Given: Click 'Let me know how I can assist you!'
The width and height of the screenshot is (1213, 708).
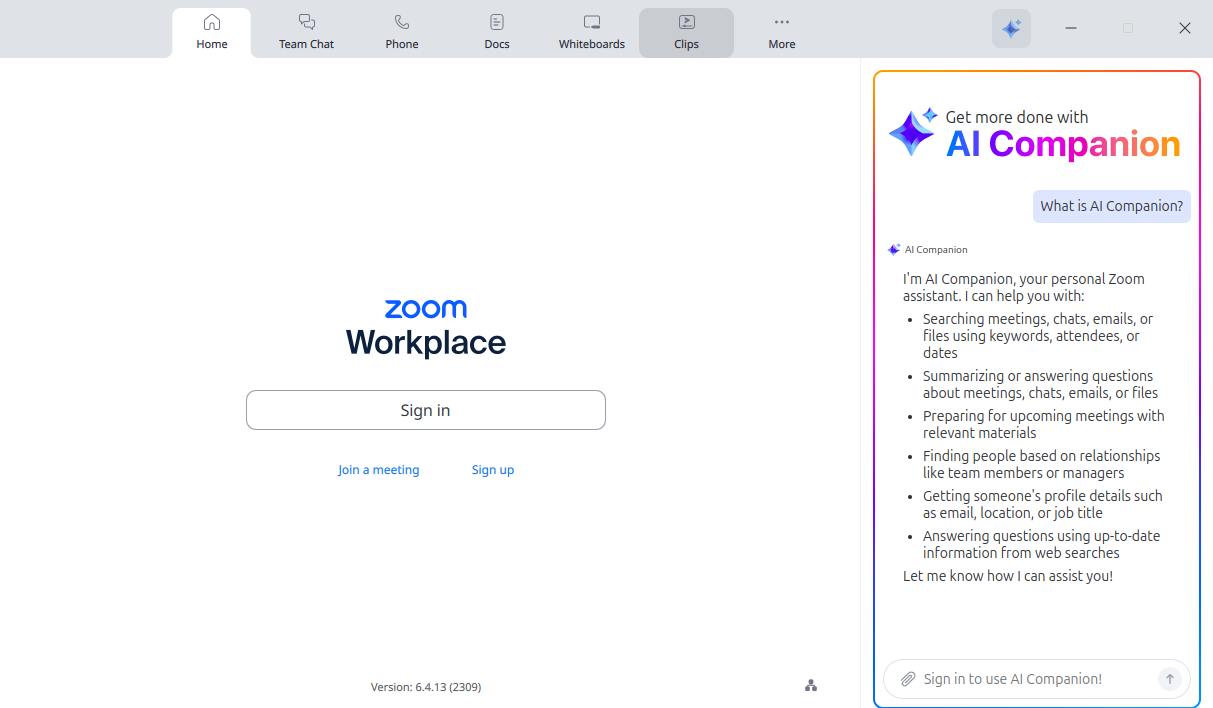Looking at the screenshot, I should click(x=1008, y=576).
